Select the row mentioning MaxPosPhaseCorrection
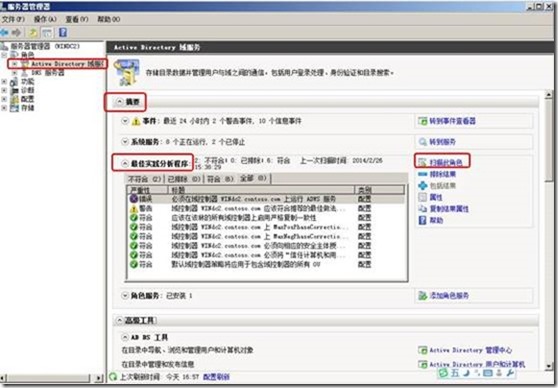The width and height of the screenshot is (558, 388). tap(266, 227)
